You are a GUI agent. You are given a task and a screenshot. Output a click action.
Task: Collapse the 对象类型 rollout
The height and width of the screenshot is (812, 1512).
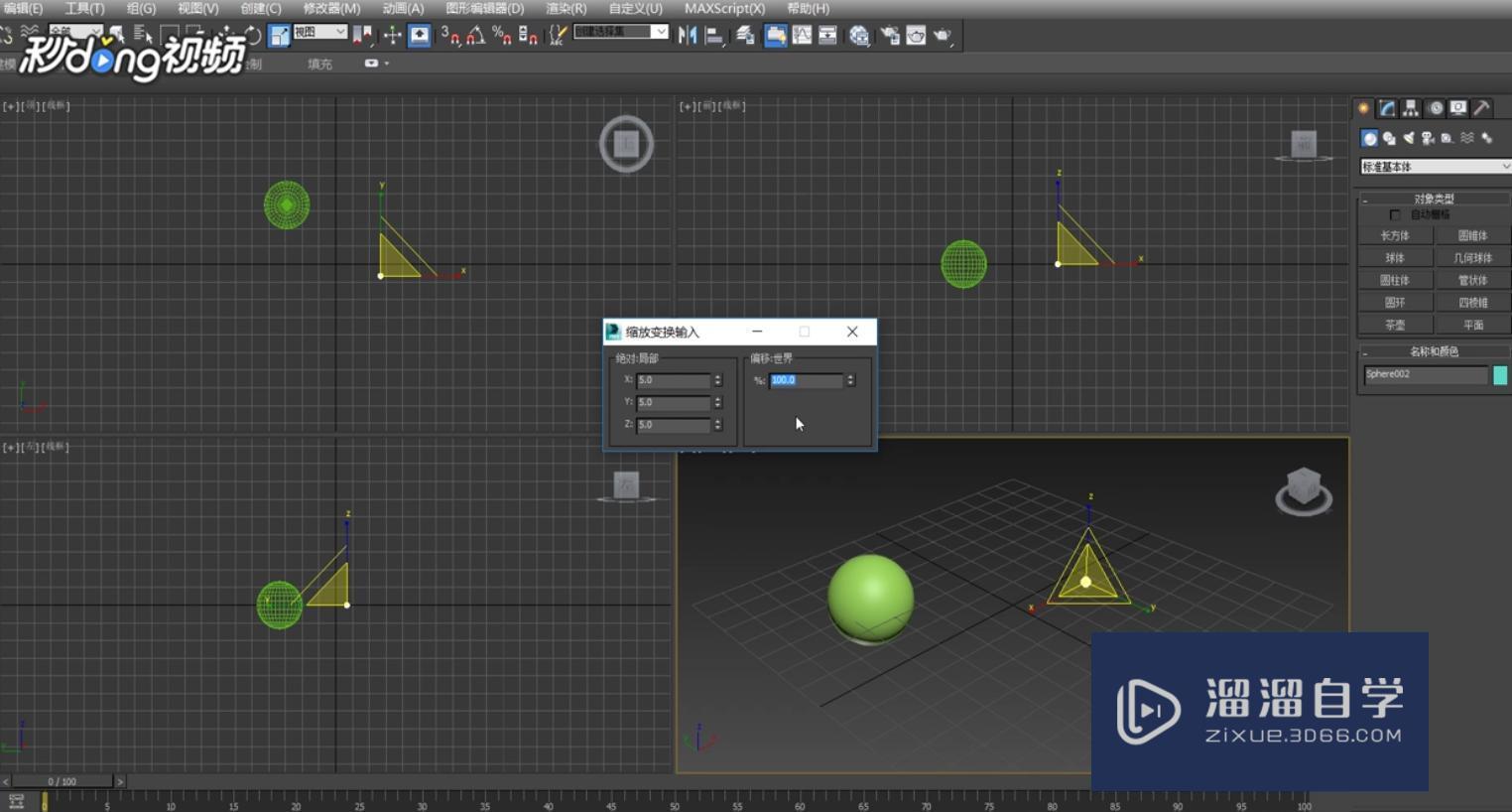pos(1434,199)
